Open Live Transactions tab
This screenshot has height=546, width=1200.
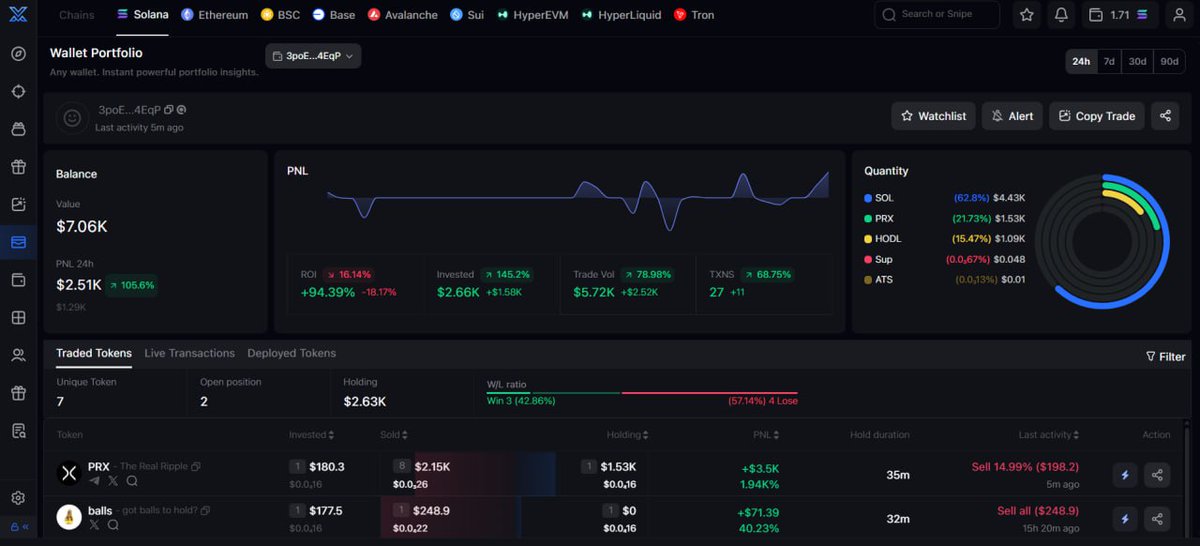pyautogui.click(x=190, y=353)
